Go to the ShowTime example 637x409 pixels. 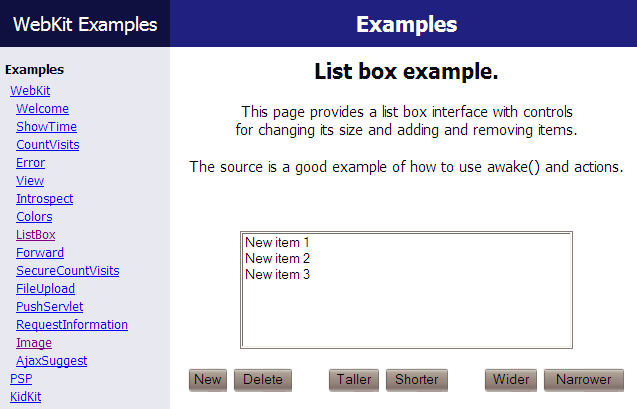coord(46,127)
